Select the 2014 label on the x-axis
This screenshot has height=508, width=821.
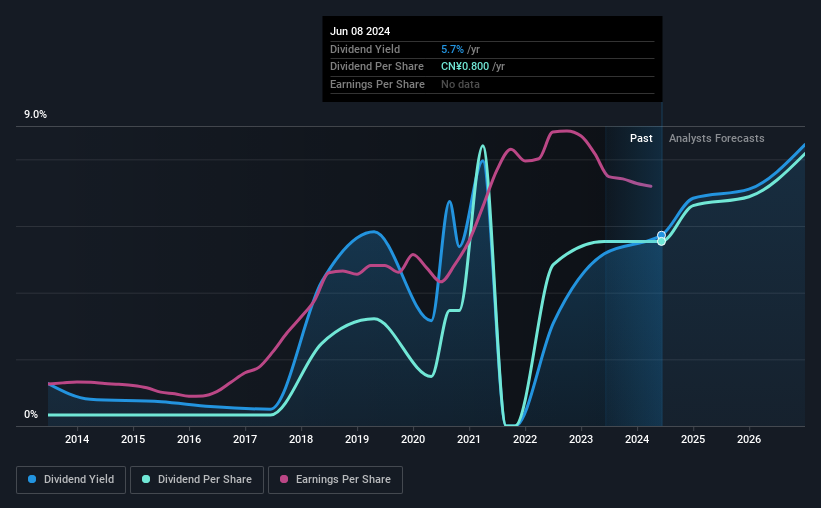pos(77,439)
